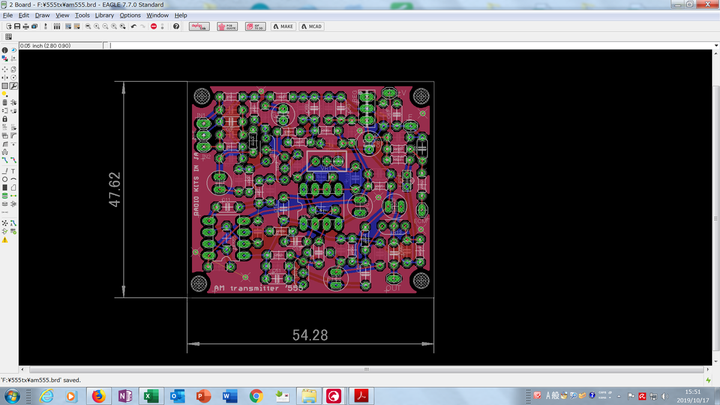Click the red Stop command icon
The image size is (720, 405).
click(x=154, y=26)
